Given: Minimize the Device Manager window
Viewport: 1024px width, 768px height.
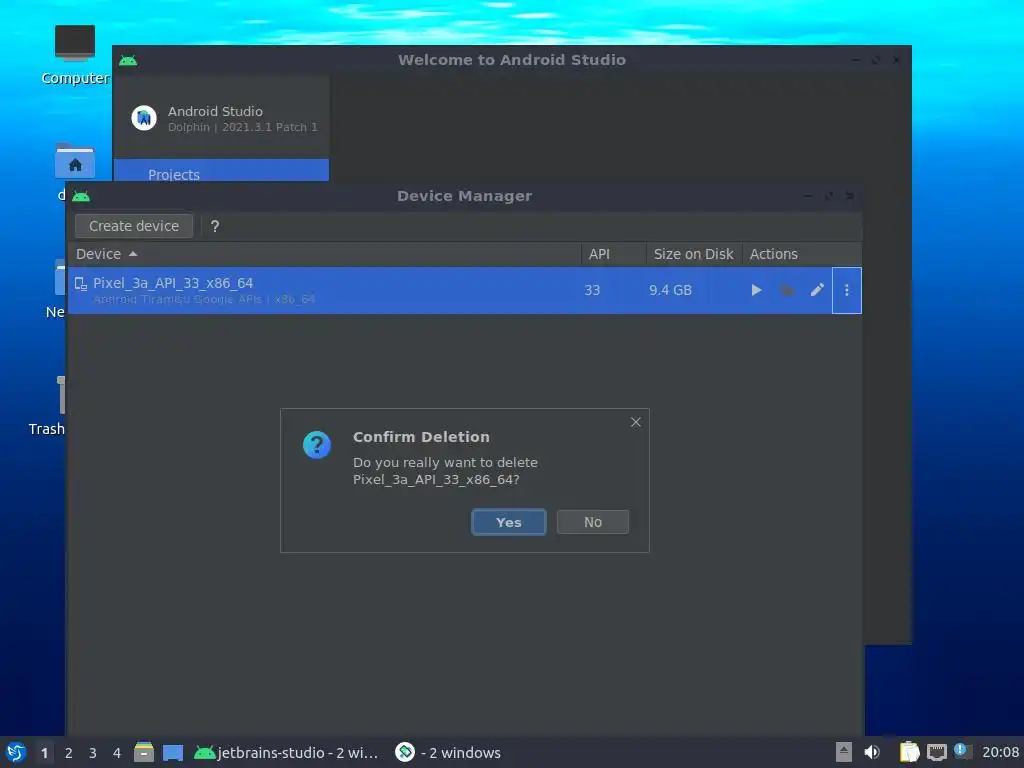Looking at the screenshot, I should tap(807, 196).
